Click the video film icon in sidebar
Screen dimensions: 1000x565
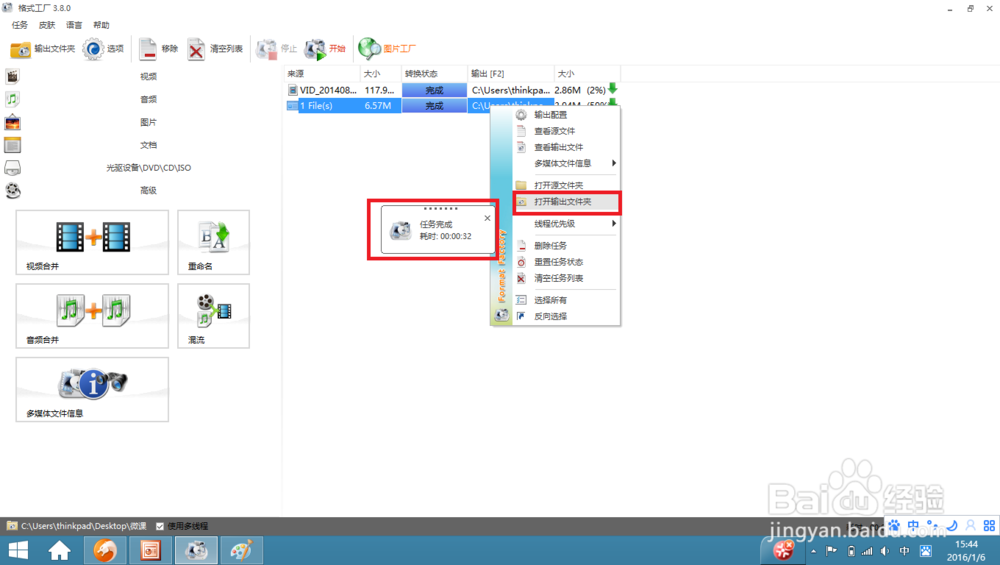coord(13,77)
